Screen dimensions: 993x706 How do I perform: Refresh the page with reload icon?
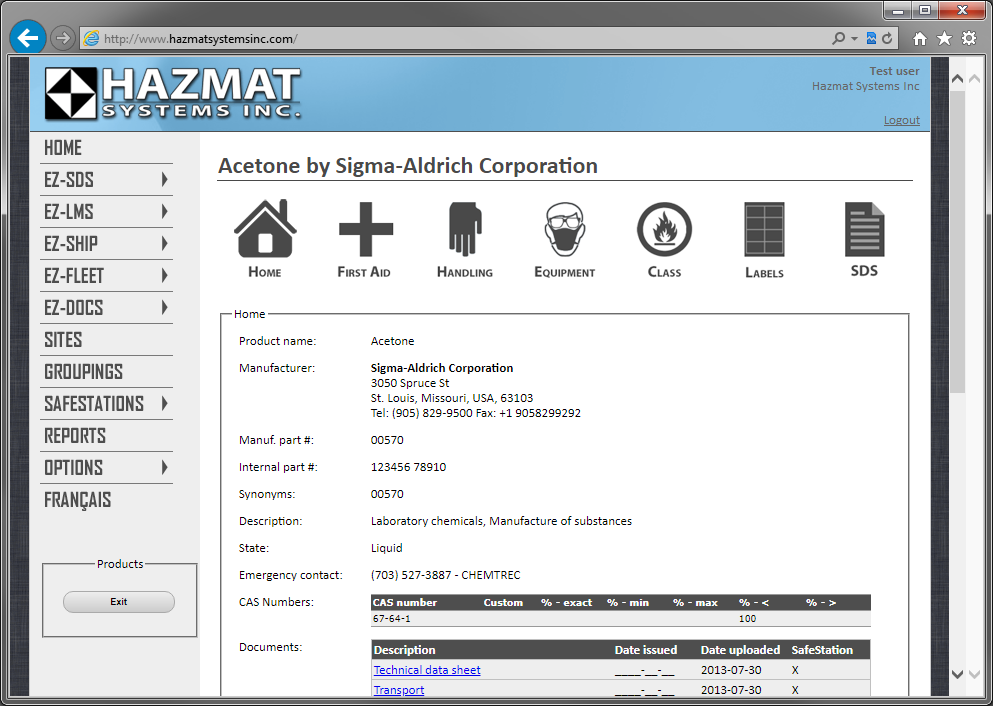tap(887, 39)
